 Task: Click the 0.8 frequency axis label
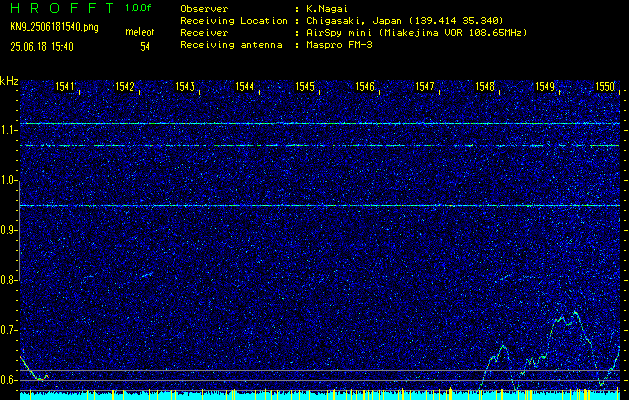8,280
